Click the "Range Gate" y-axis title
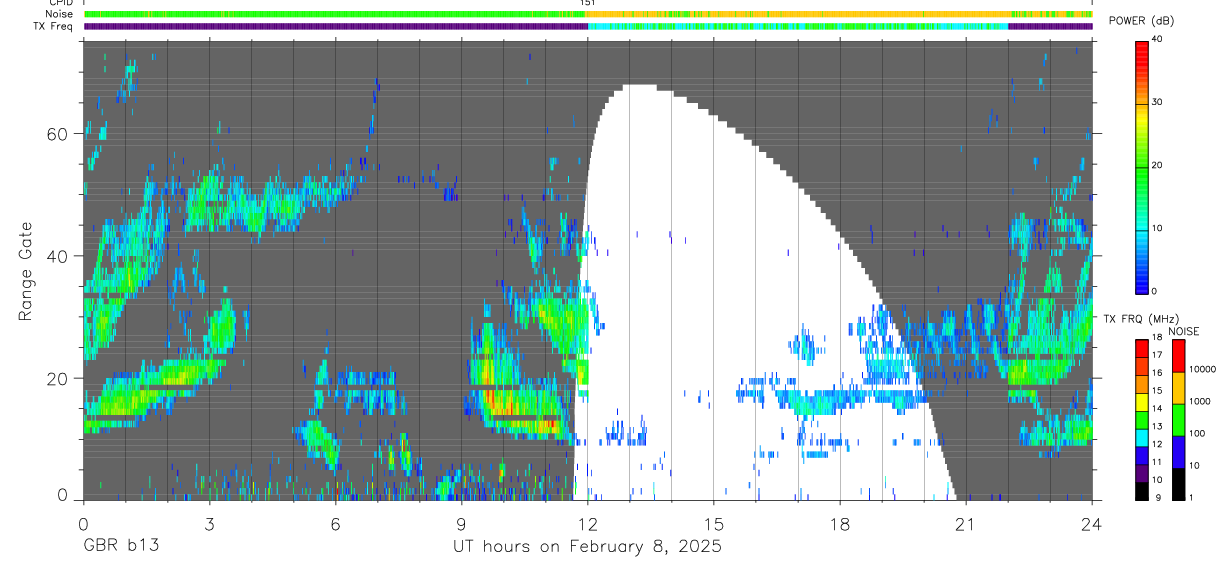The width and height of the screenshot is (1228, 567). 25,271
